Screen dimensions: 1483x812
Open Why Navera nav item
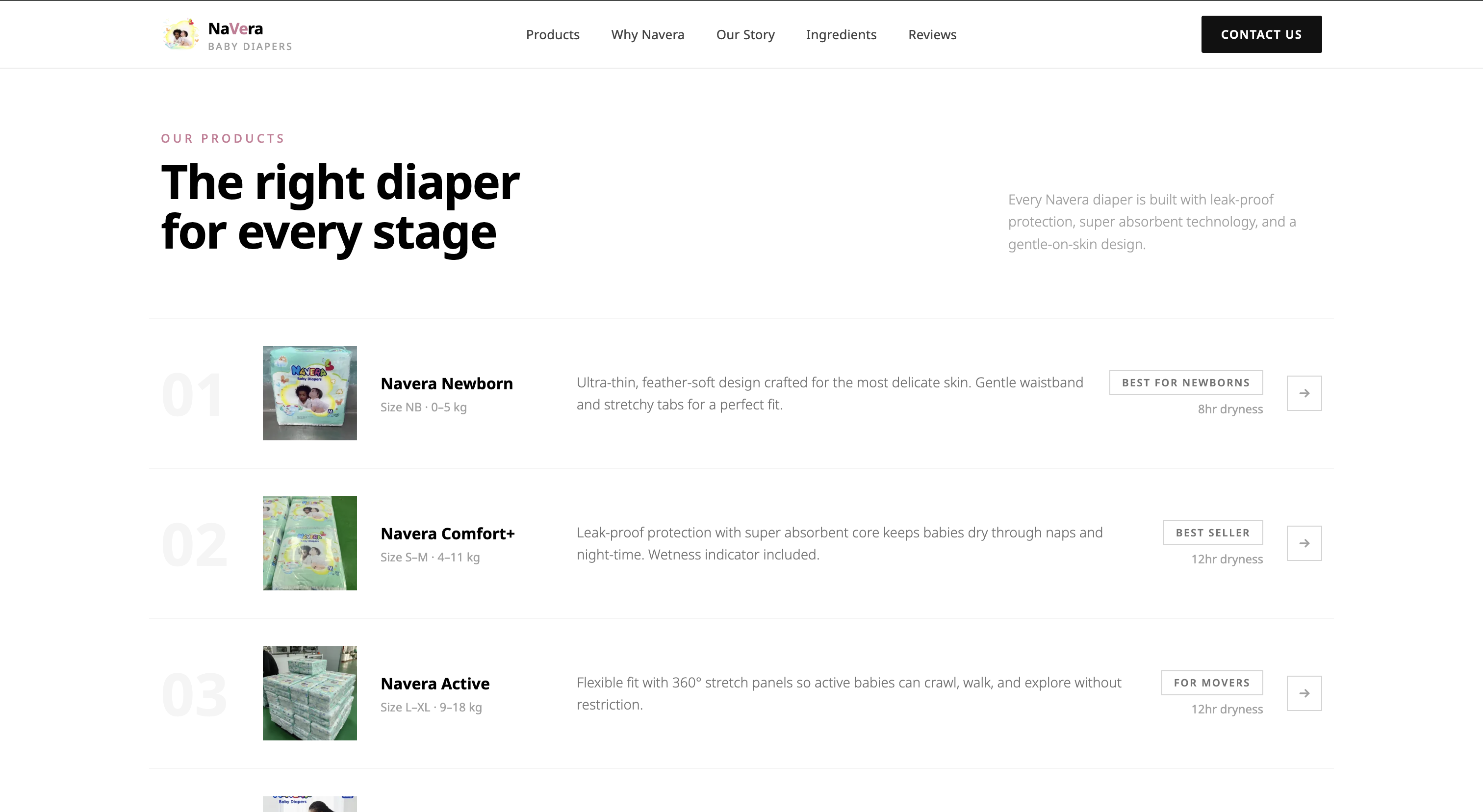tap(648, 34)
